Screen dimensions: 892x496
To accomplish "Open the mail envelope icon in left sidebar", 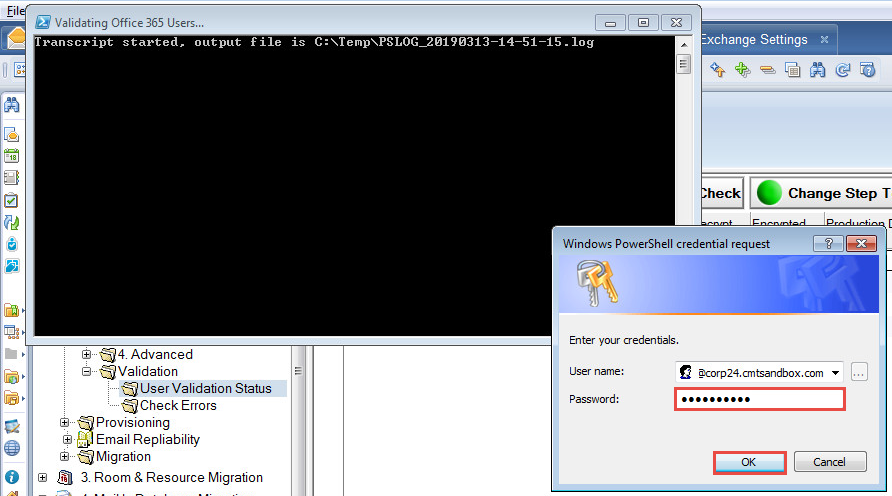I will click(11, 135).
